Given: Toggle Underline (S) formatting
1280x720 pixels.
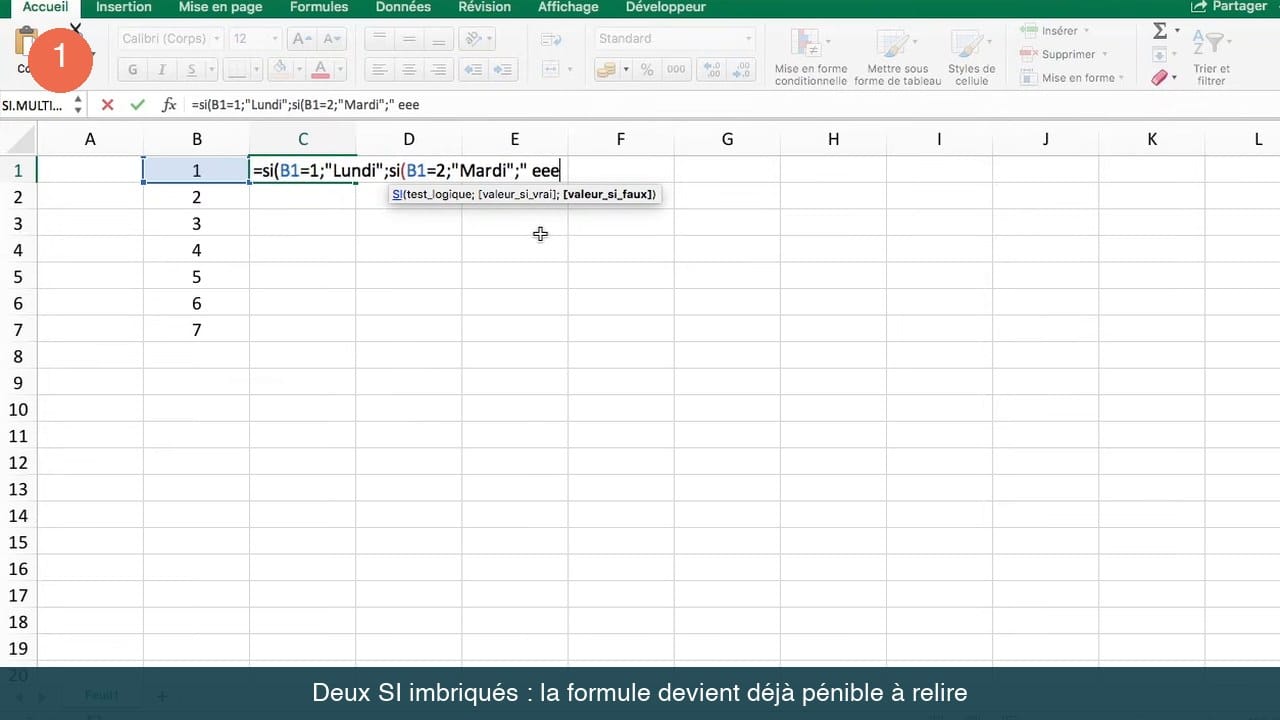Looking at the screenshot, I should [189, 70].
